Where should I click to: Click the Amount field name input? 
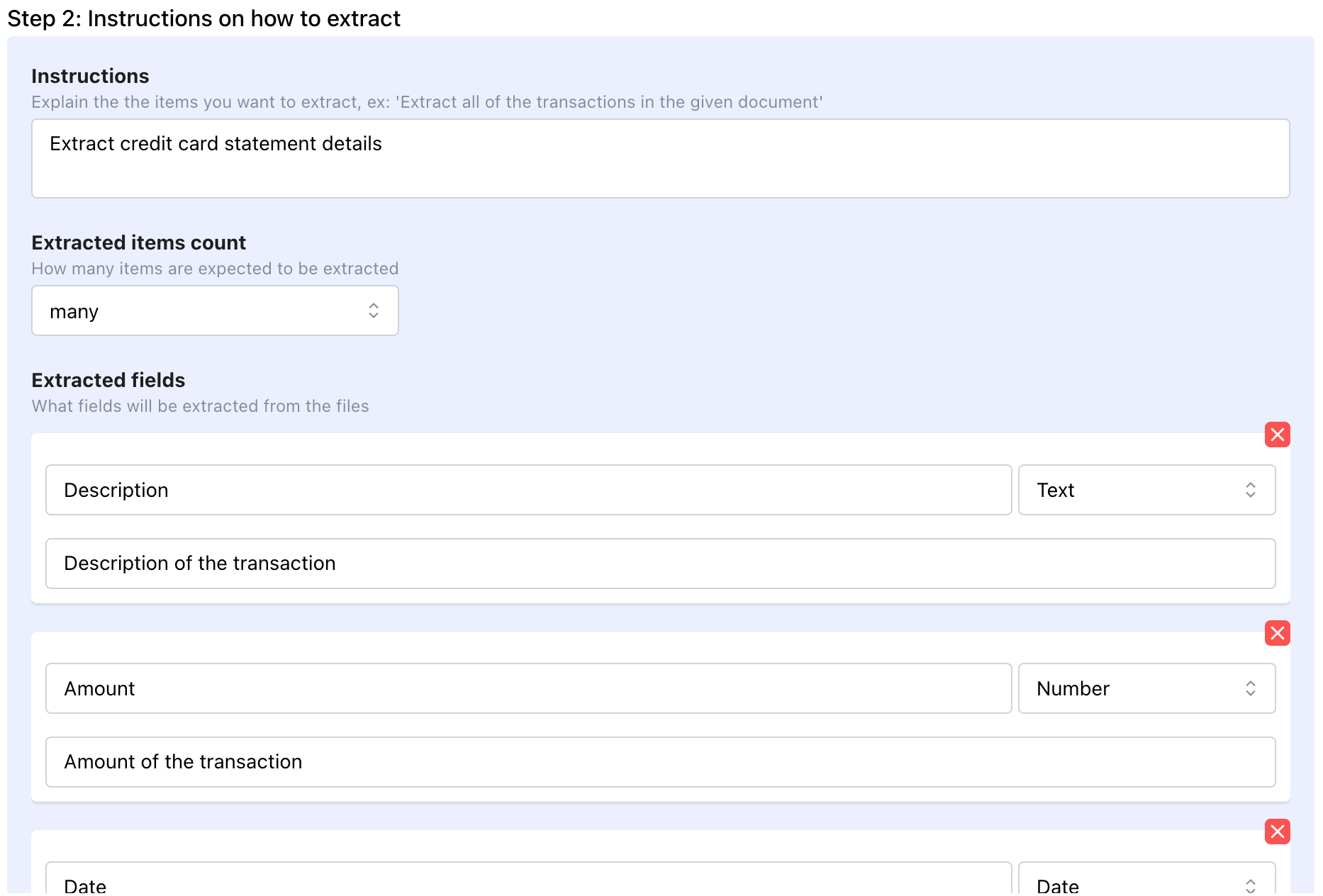pyautogui.click(x=528, y=688)
